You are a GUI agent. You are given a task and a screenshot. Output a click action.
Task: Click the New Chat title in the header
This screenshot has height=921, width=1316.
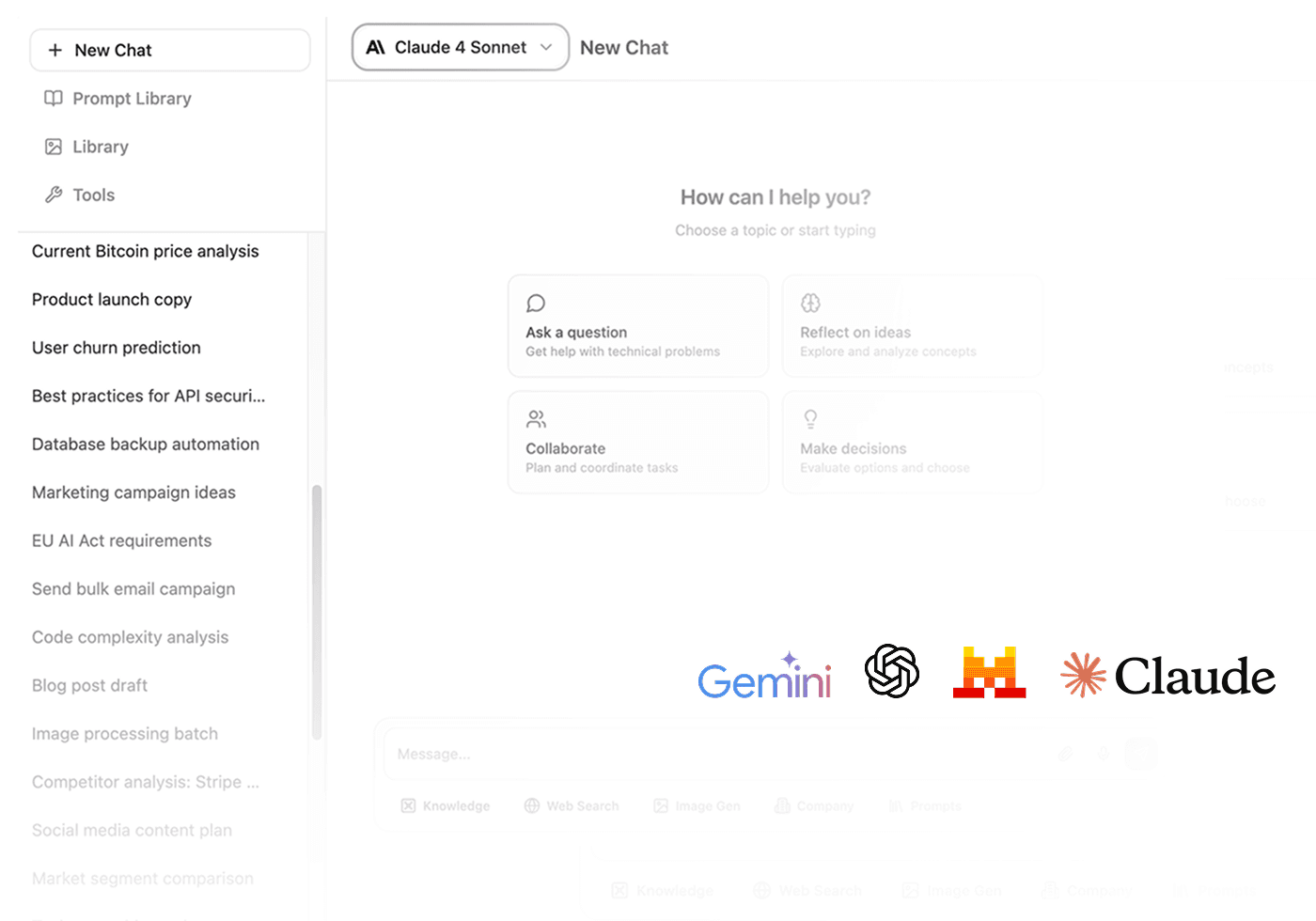pyautogui.click(x=624, y=47)
